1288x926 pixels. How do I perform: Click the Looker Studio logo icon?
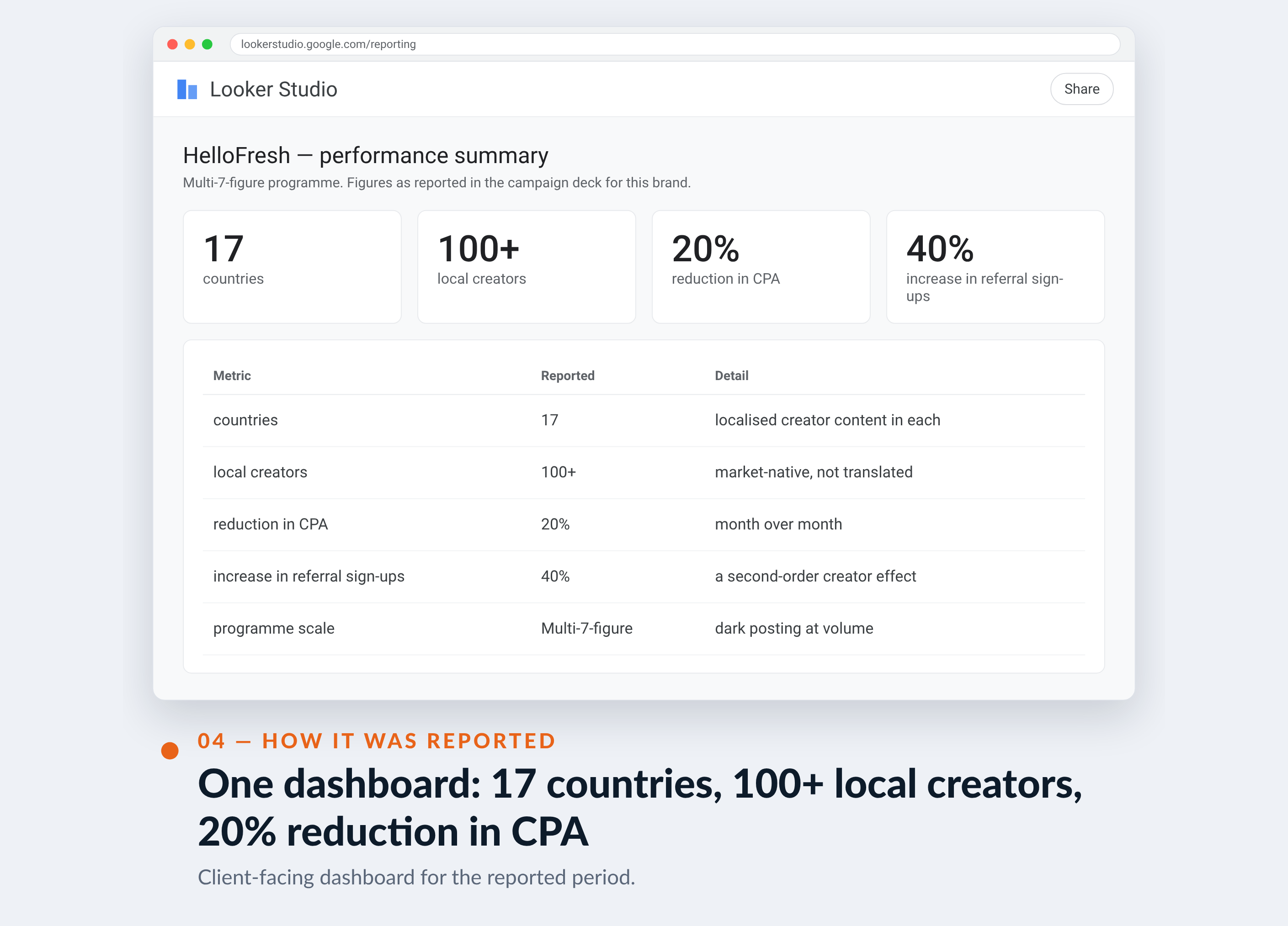click(187, 89)
